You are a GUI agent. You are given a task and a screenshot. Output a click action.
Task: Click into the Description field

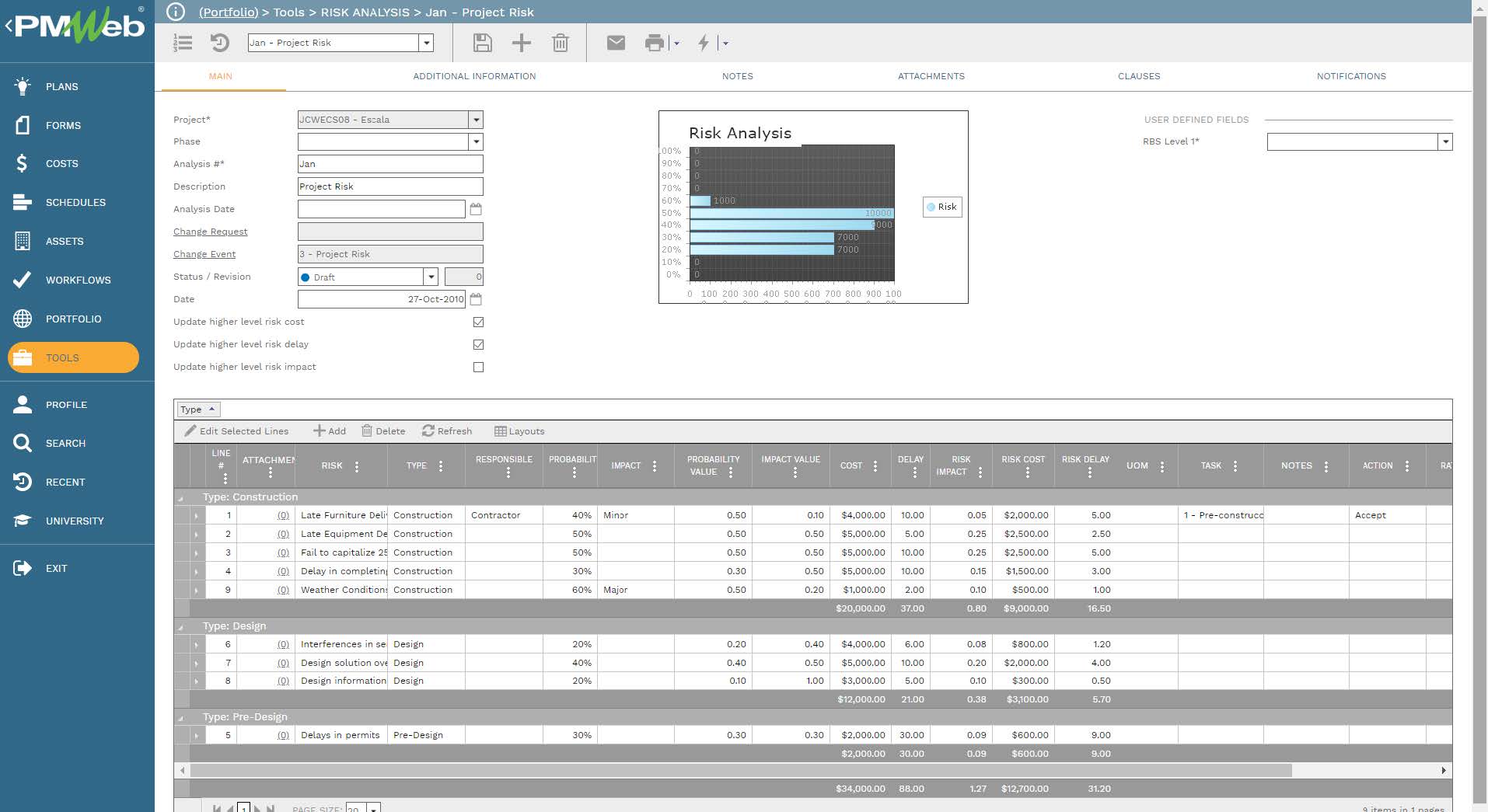pyautogui.click(x=390, y=186)
